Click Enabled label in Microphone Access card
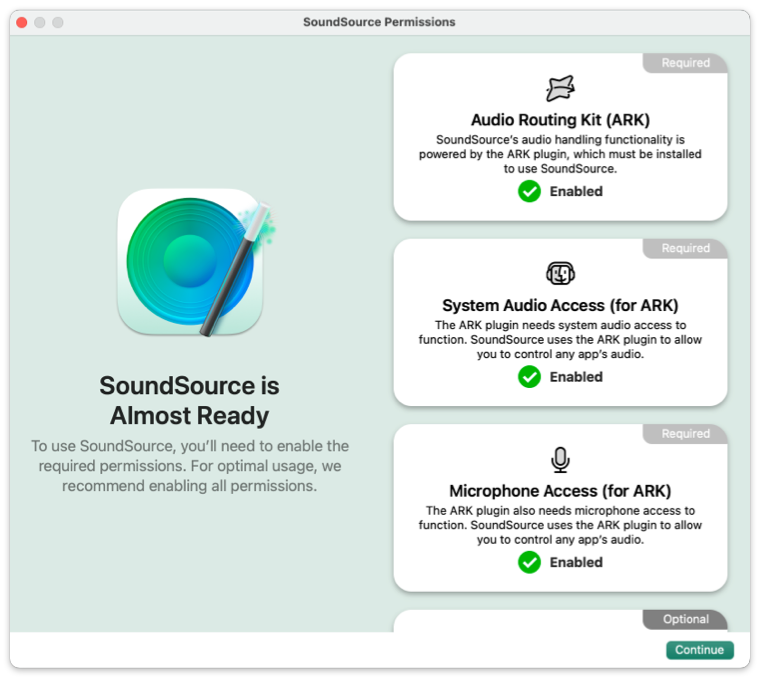This screenshot has height=680, width=760. pos(576,563)
